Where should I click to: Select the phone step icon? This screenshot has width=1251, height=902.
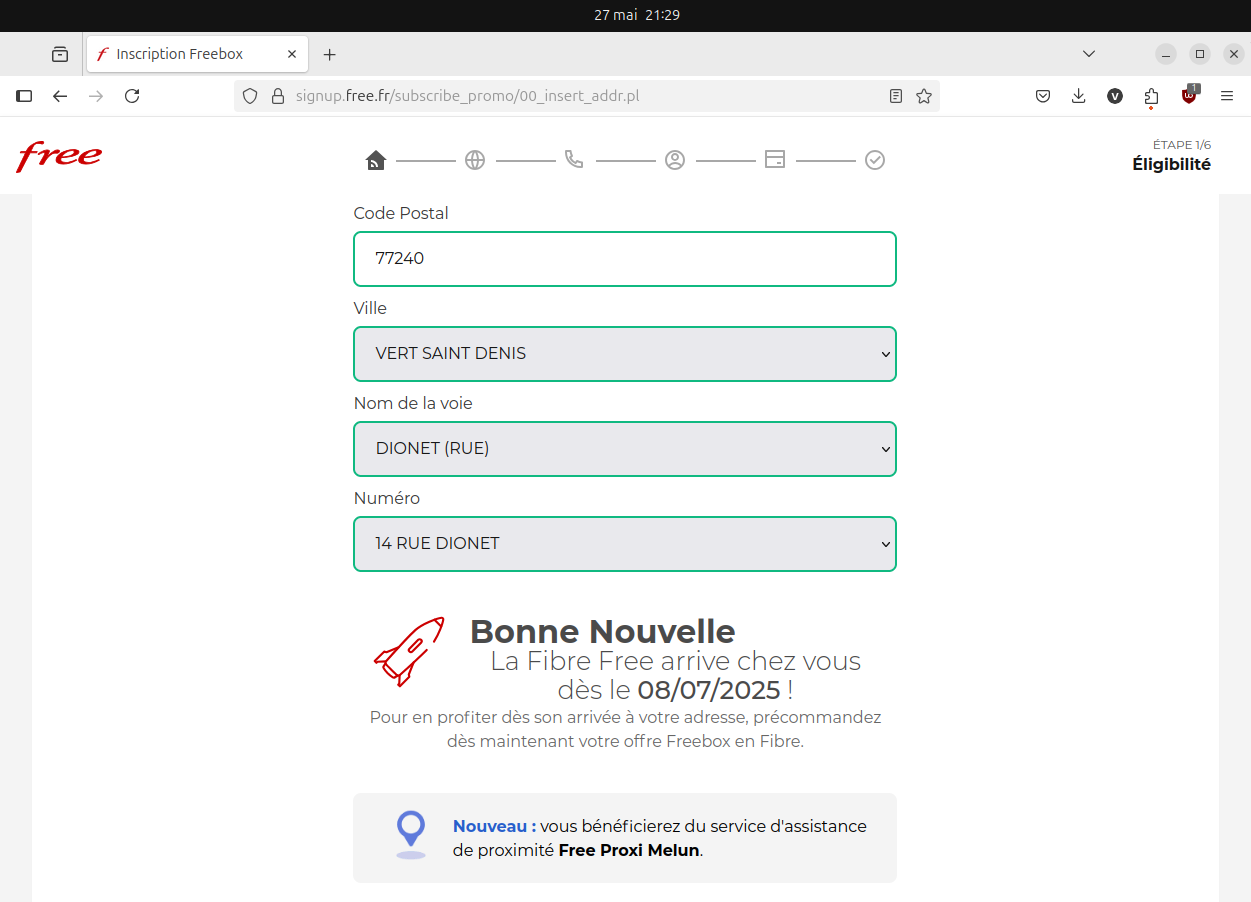pos(574,159)
